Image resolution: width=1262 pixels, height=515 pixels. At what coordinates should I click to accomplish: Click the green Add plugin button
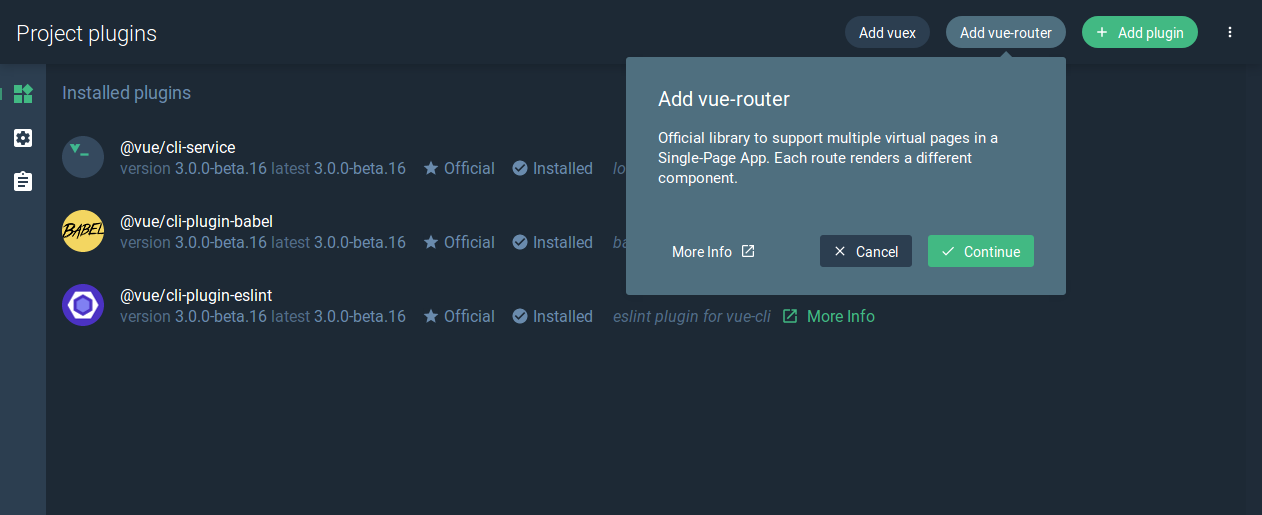coord(1139,33)
